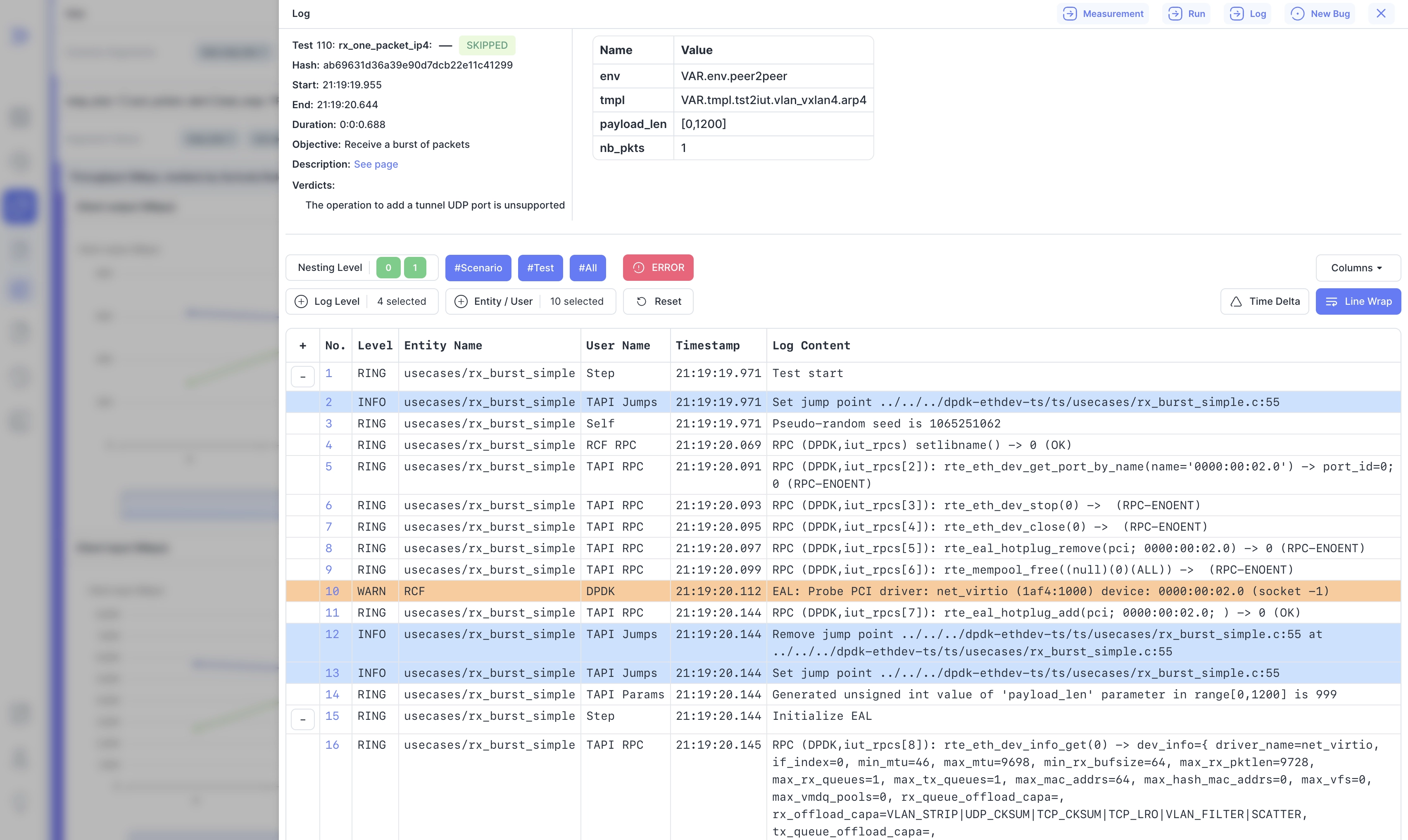Click the Log arrow icon in header
The image size is (1408, 840).
(x=1237, y=14)
